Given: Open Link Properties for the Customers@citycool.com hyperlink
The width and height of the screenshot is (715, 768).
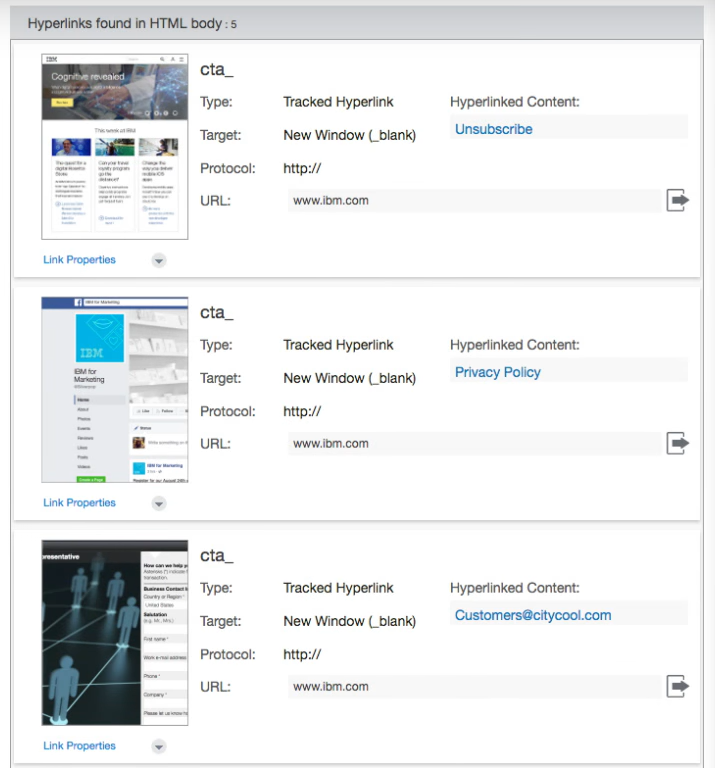Looking at the screenshot, I should tap(79, 745).
